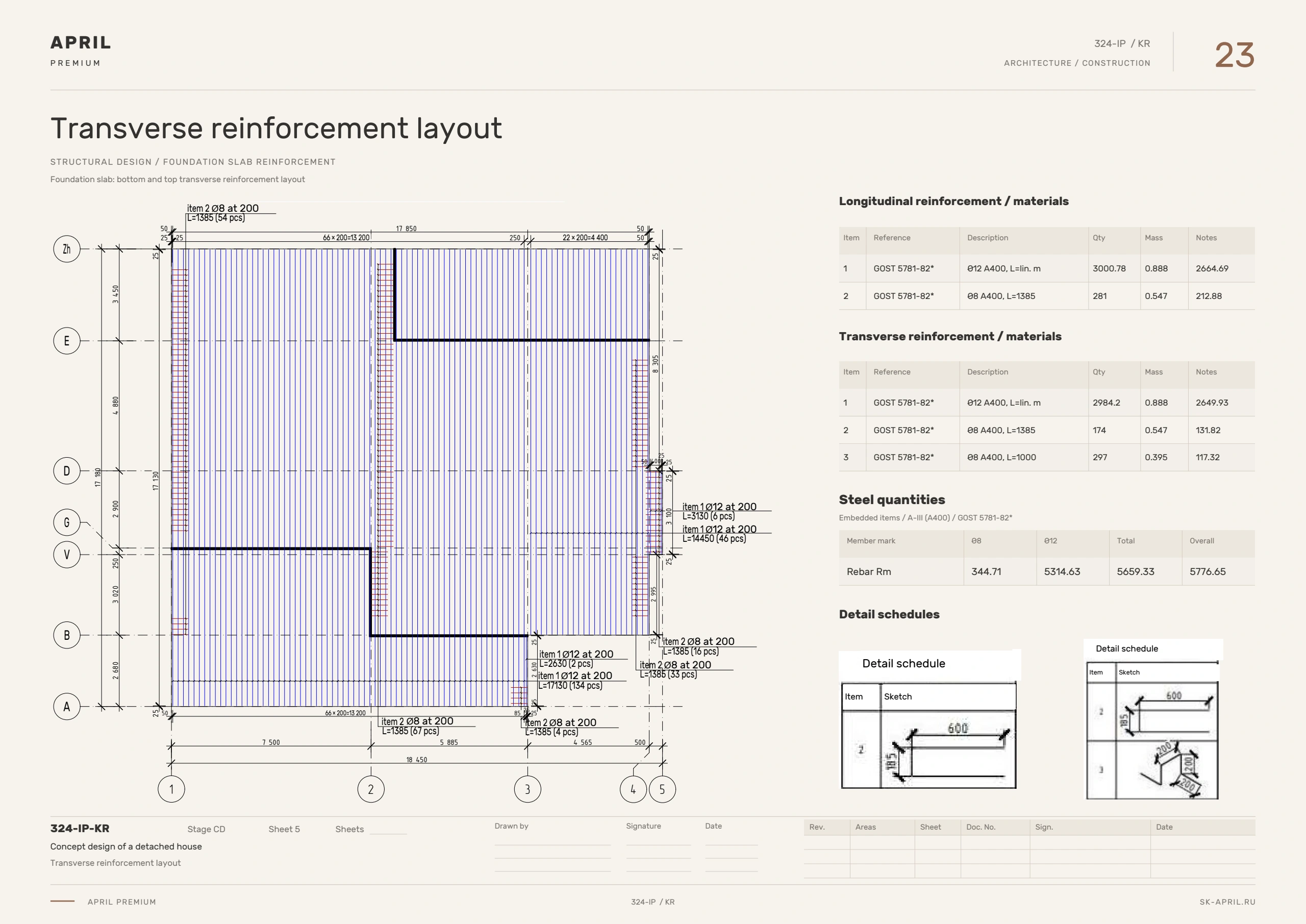Click the overall dimension 18 450

pos(416,760)
